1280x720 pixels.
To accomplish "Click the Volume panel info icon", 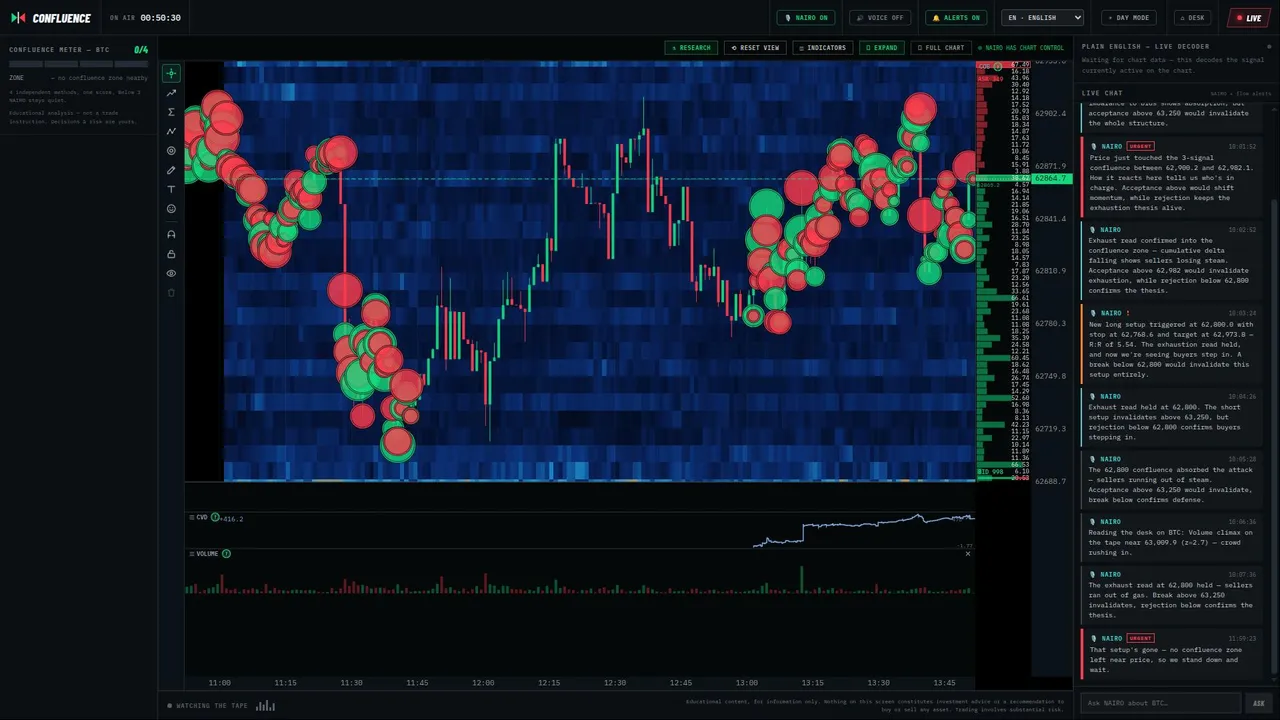I will click(x=226, y=554).
